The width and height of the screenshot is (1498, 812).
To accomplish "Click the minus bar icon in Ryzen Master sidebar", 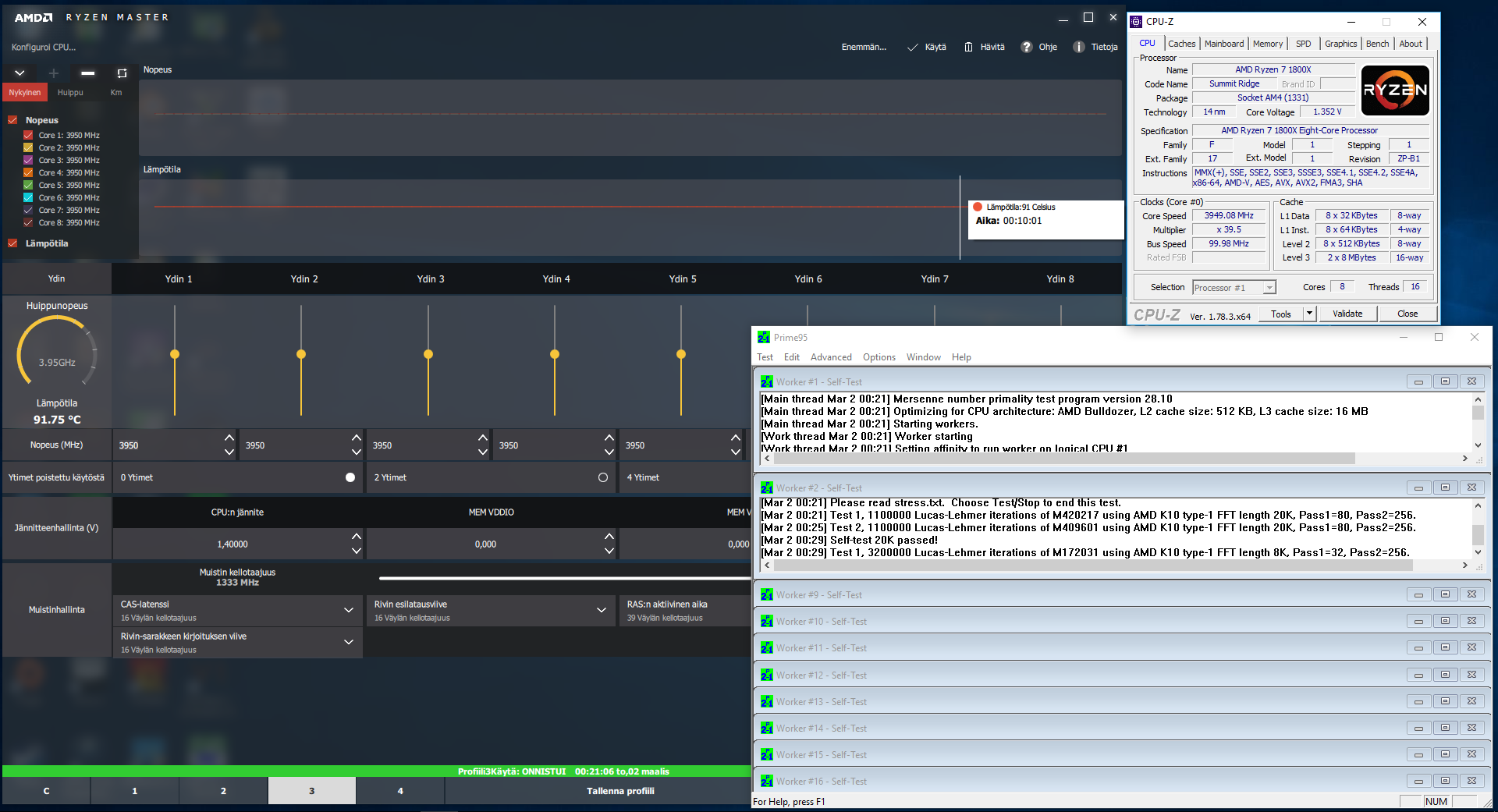I will (88, 73).
